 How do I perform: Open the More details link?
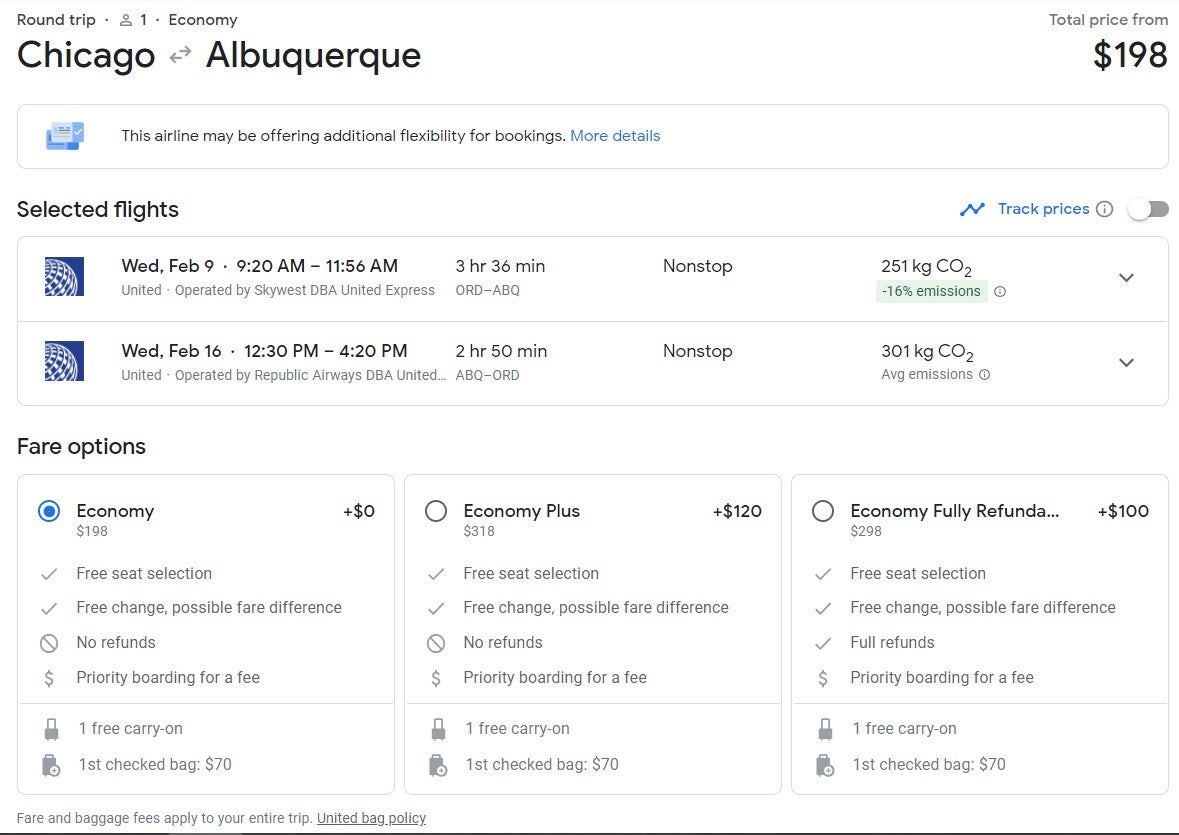pyautogui.click(x=615, y=136)
